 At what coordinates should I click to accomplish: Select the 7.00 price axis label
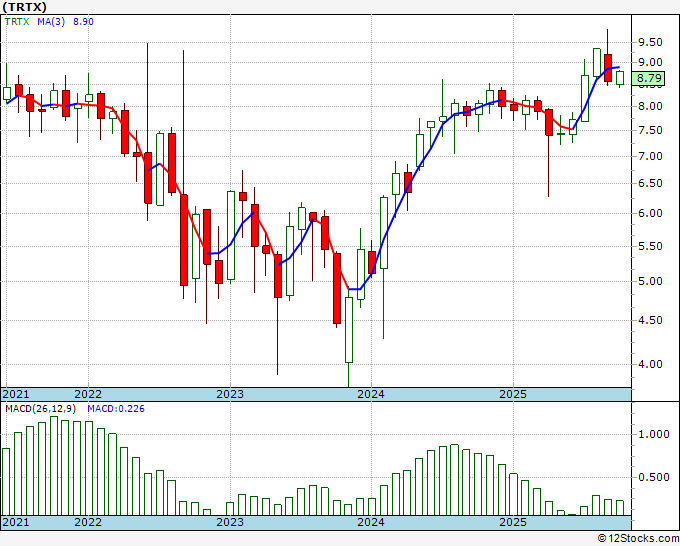click(x=650, y=157)
